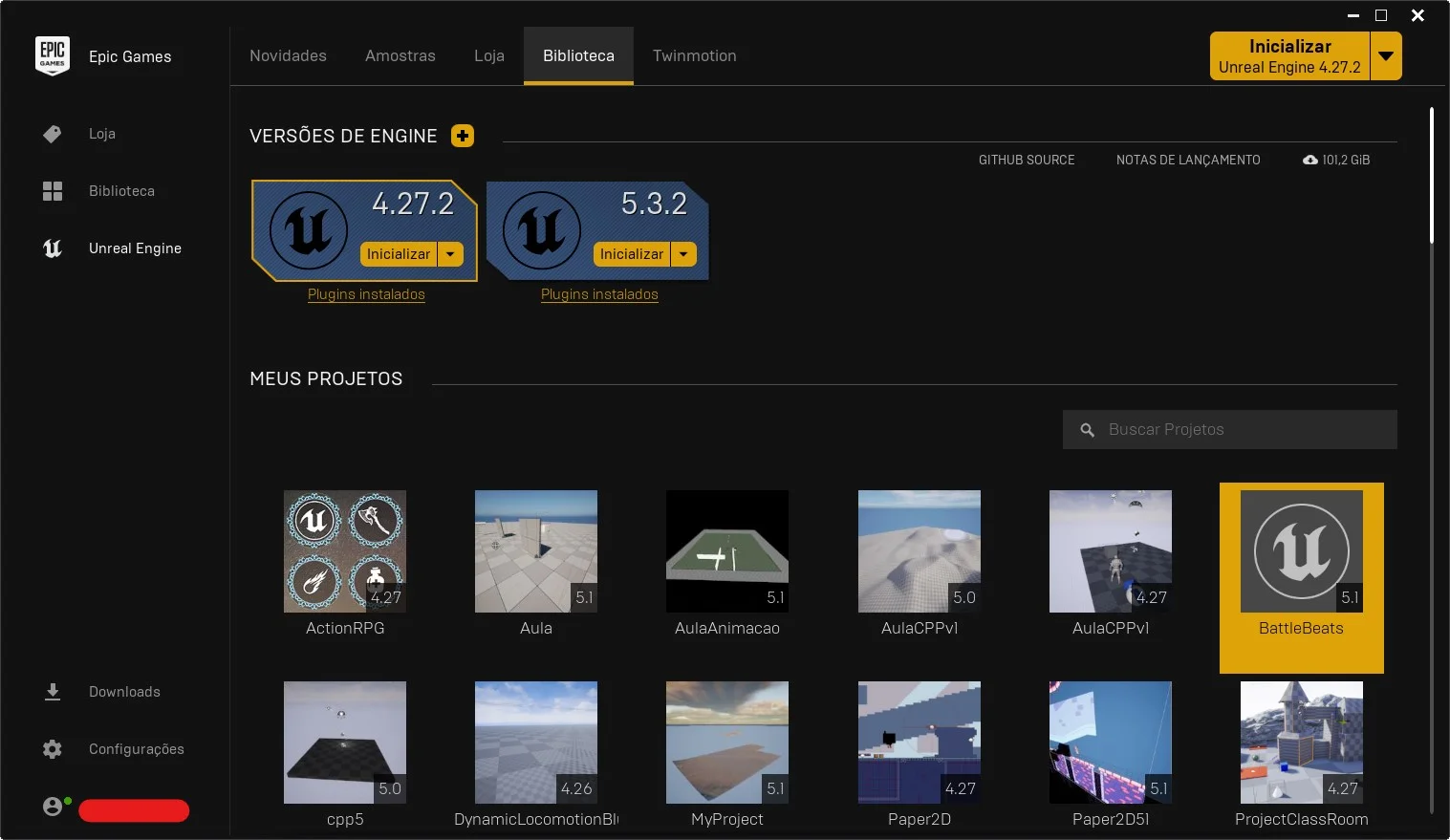Select the Paper2D51 project thumbnail

click(x=1111, y=743)
